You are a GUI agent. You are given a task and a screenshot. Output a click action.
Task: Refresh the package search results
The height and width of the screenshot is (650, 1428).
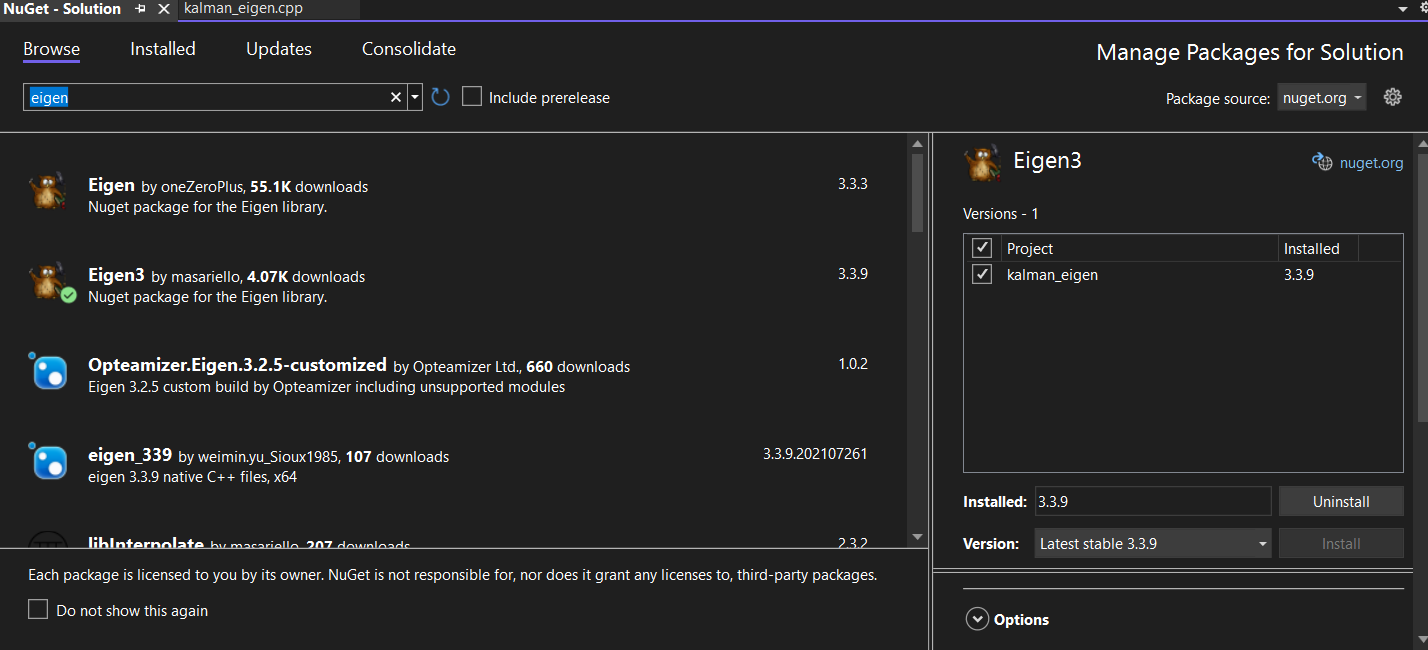pos(440,97)
